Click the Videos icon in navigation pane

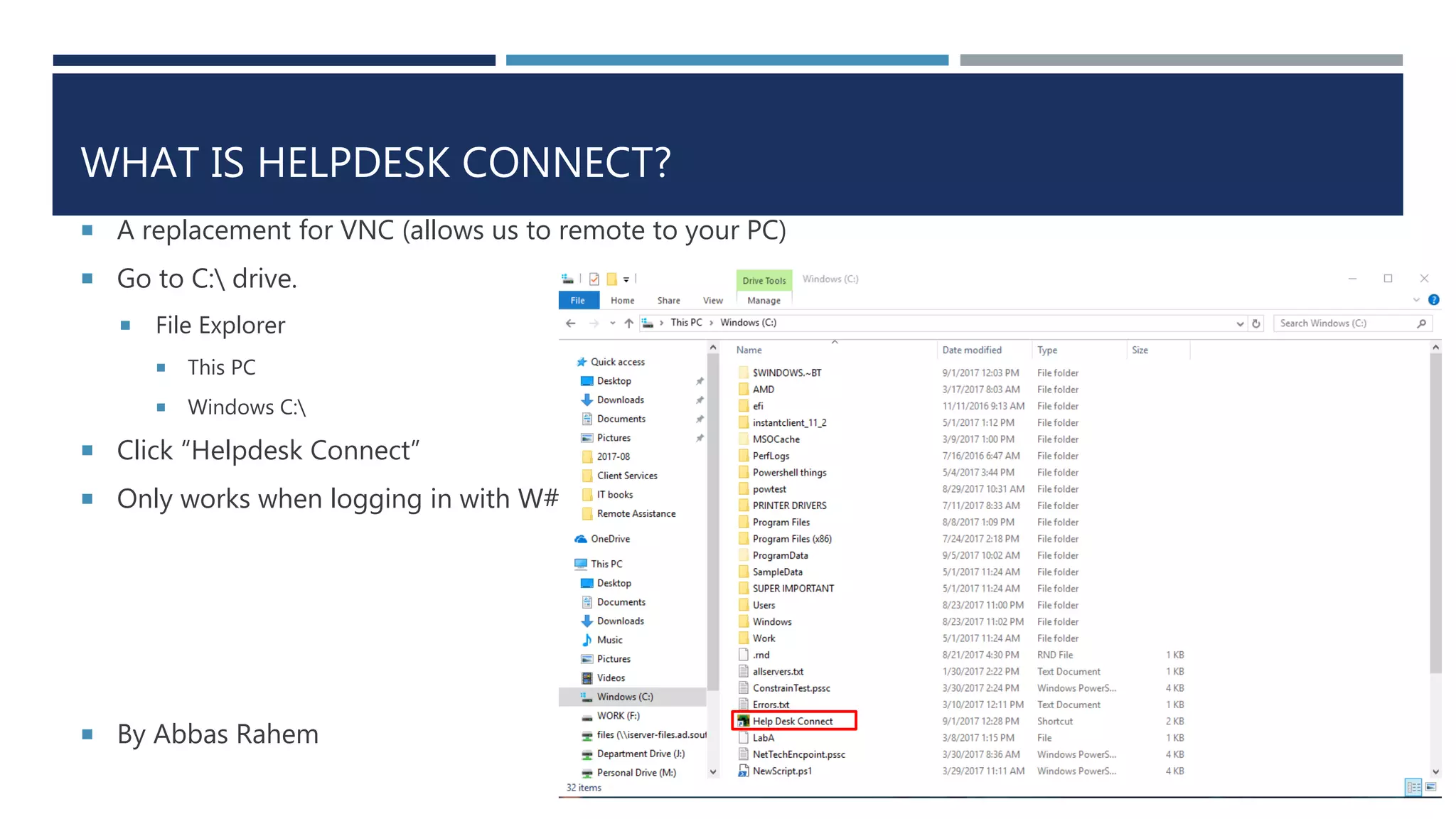point(587,678)
